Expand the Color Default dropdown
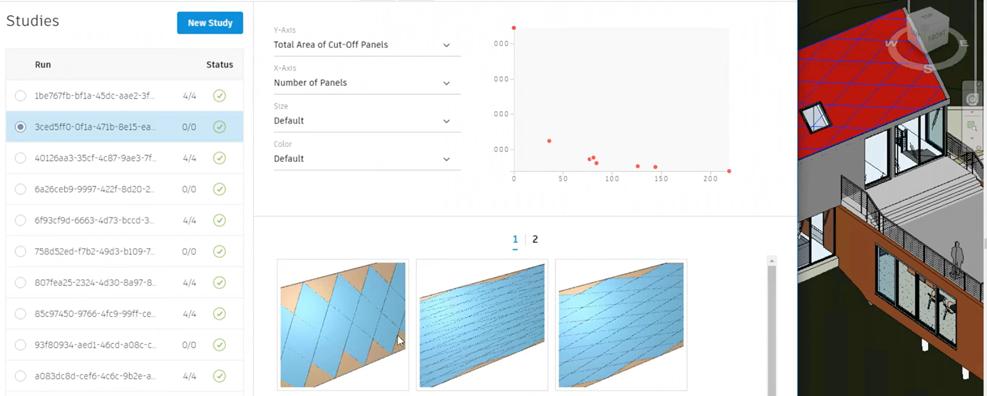This screenshot has height=396, width=987. [363, 159]
